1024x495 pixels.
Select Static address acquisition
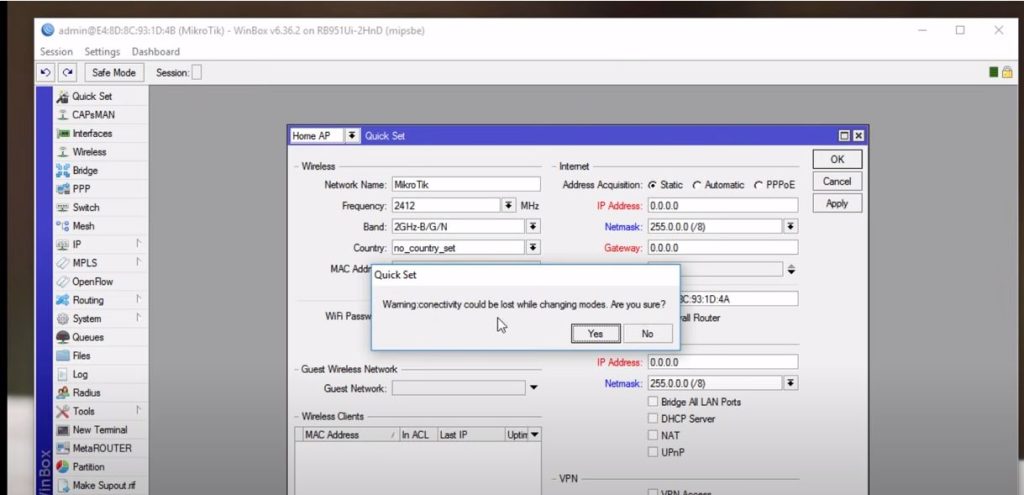652,185
